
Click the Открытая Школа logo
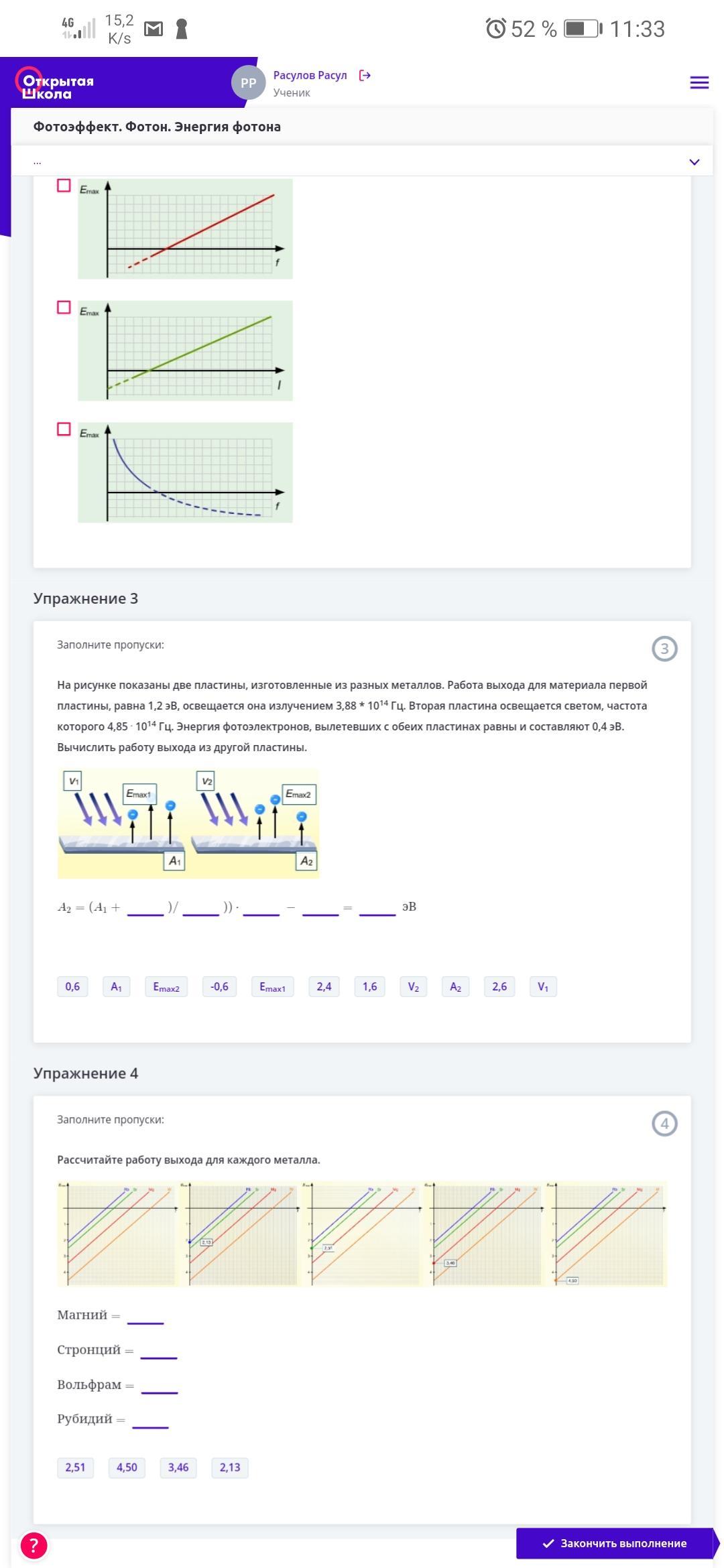pos(55,85)
